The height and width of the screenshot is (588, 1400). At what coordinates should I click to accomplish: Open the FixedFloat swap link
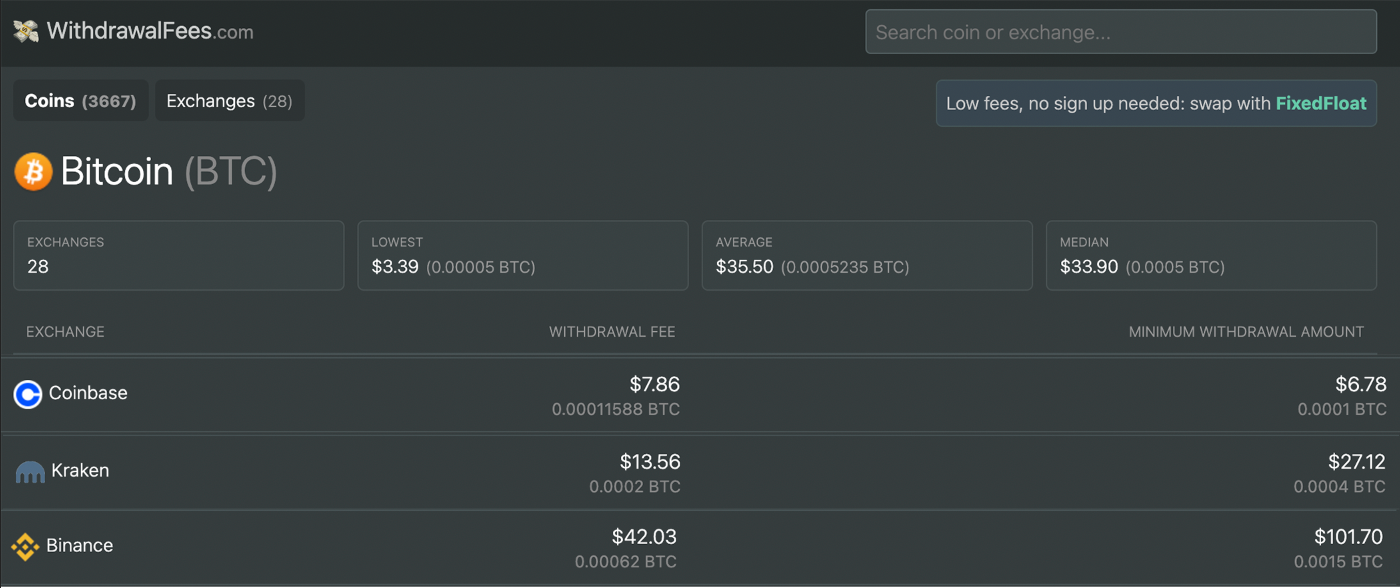(1321, 103)
